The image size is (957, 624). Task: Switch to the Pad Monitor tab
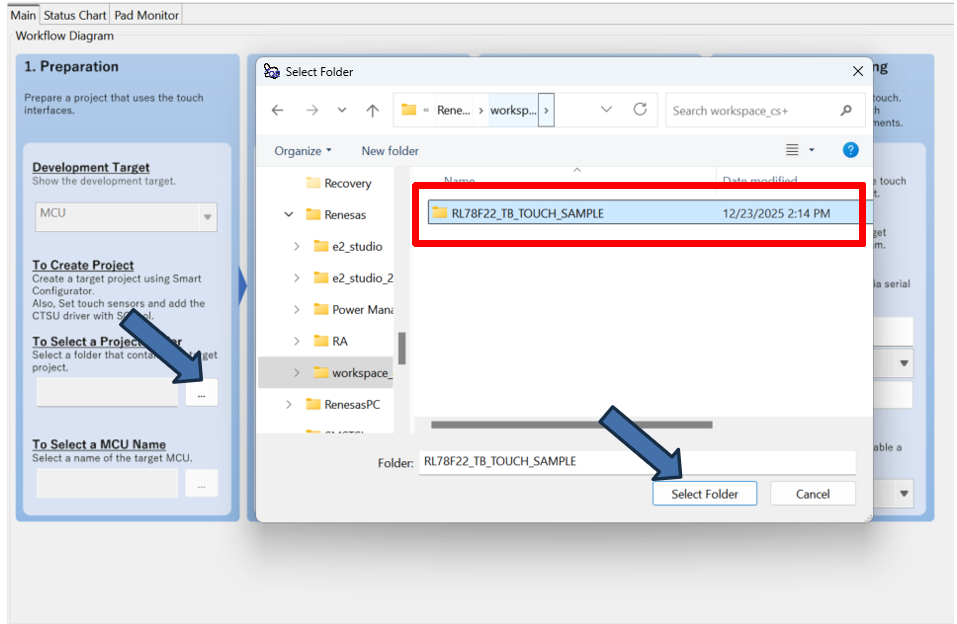pyautogui.click(x=146, y=15)
